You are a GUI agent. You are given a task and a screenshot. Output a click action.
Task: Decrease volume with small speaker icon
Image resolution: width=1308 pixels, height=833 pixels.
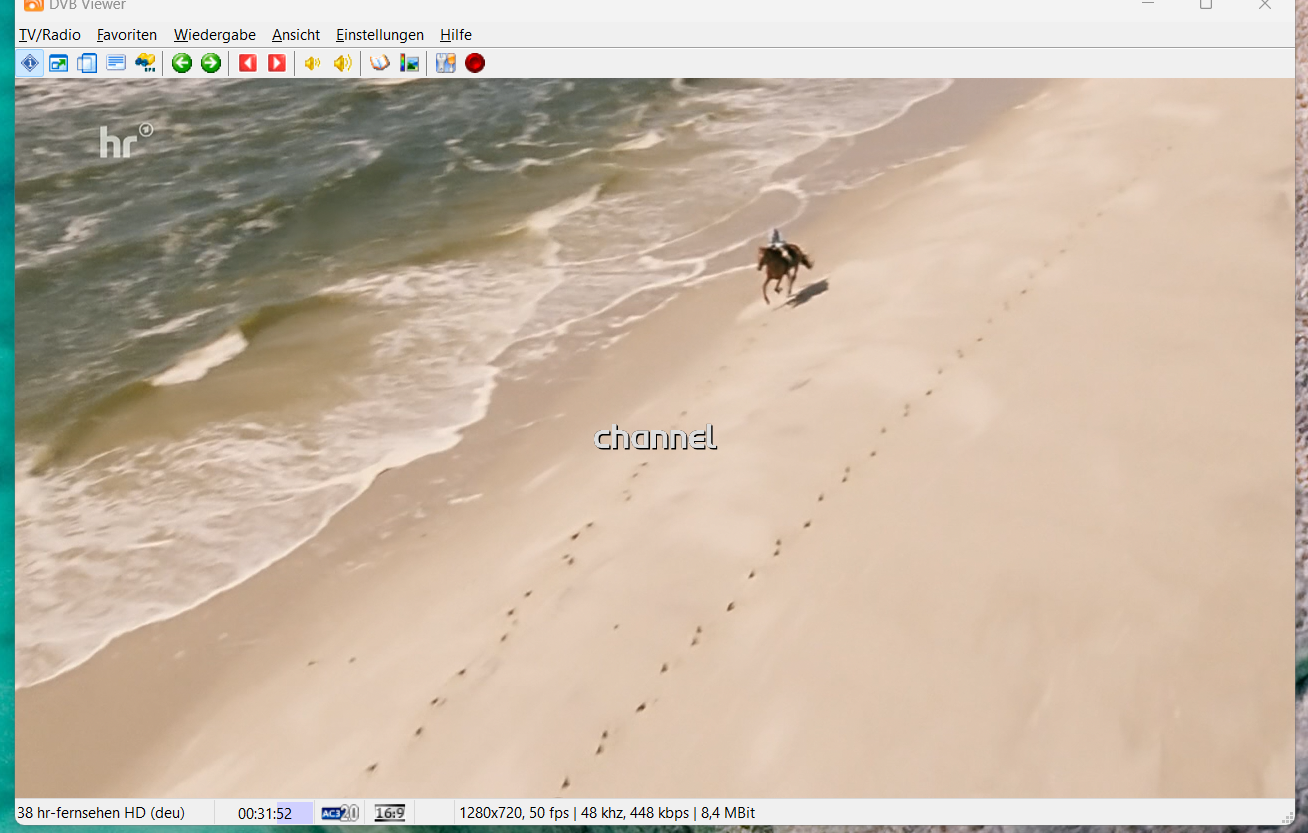313,63
